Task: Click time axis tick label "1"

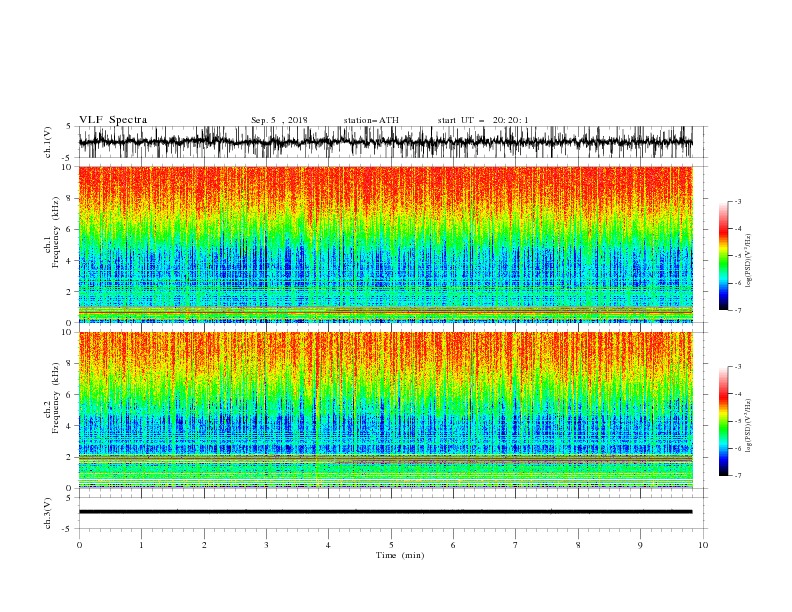Action: [x=141, y=545]
